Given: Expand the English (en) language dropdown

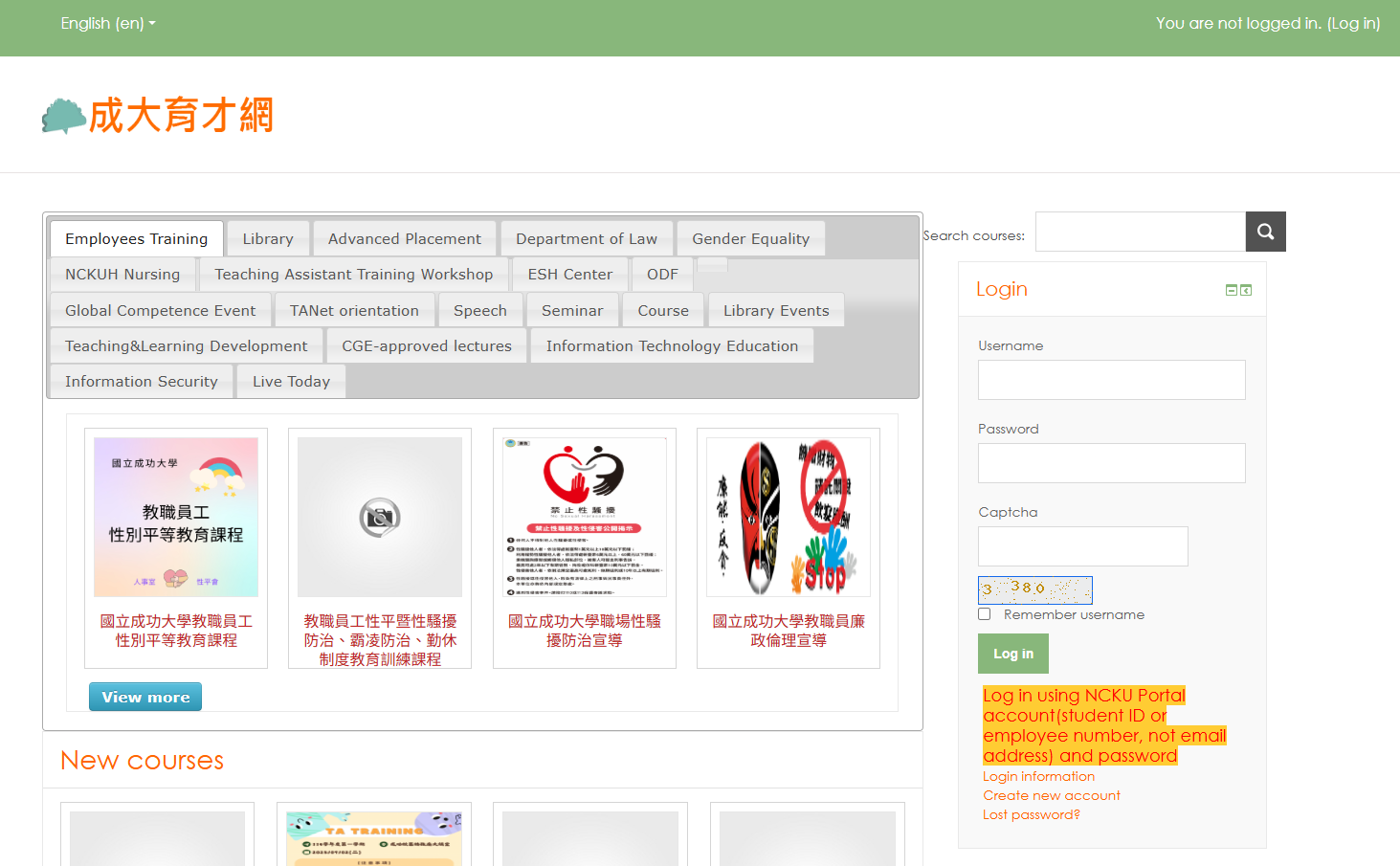Looking at the screenshot, I should click(x=107, y=23).
